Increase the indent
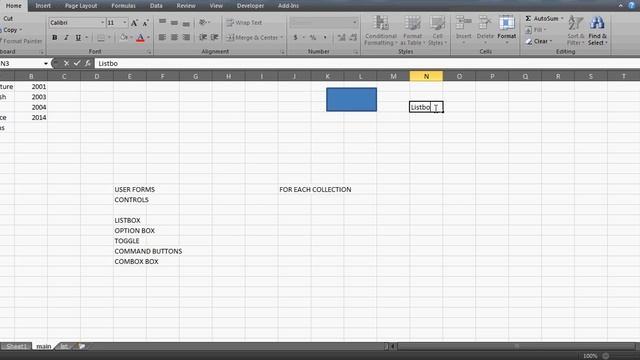Image resolution: width=640 pixels, height=360 pixels. point(215,38)
